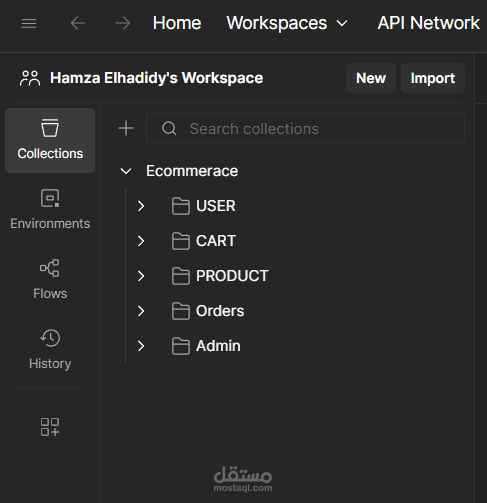
Task: Select the Orders folder label
Action: tap(220, 311)
